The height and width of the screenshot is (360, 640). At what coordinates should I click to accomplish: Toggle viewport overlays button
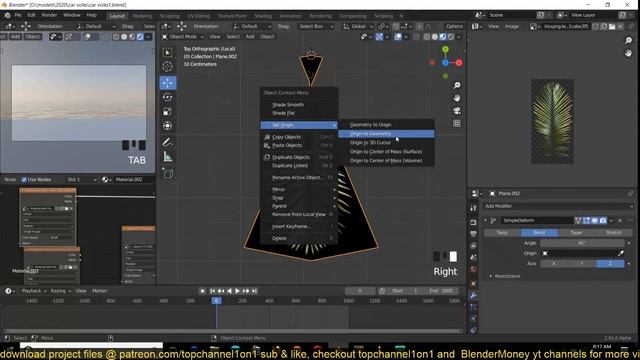tap(398, 37)
